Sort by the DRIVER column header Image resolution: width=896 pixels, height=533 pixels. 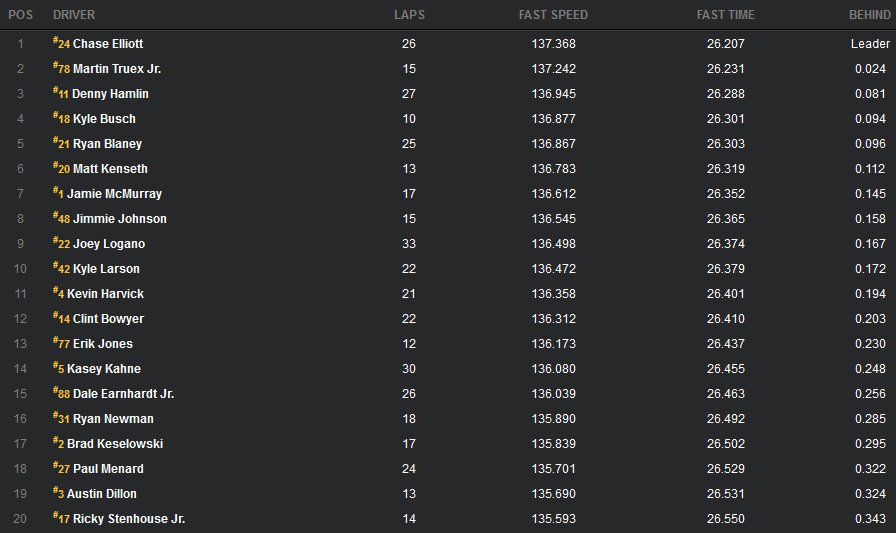click(74, 15)
